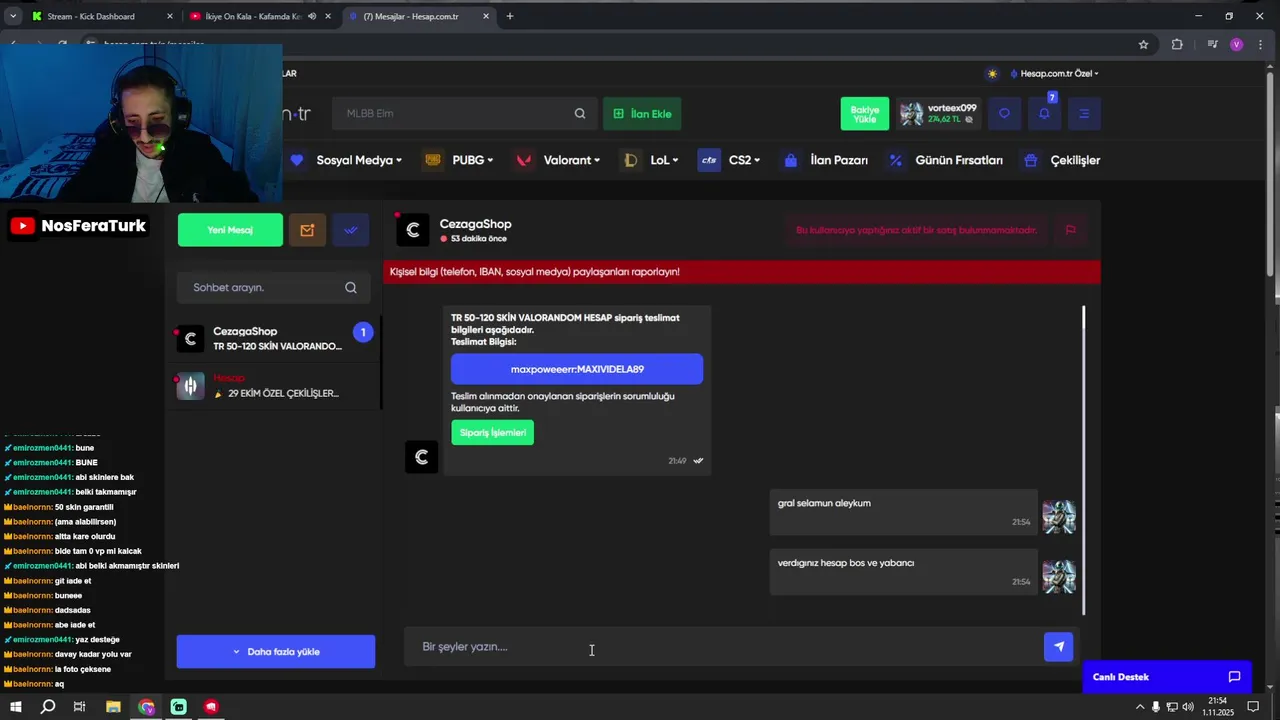
Task: Click the taskbar volume speaker icon
Action: 1188,707
